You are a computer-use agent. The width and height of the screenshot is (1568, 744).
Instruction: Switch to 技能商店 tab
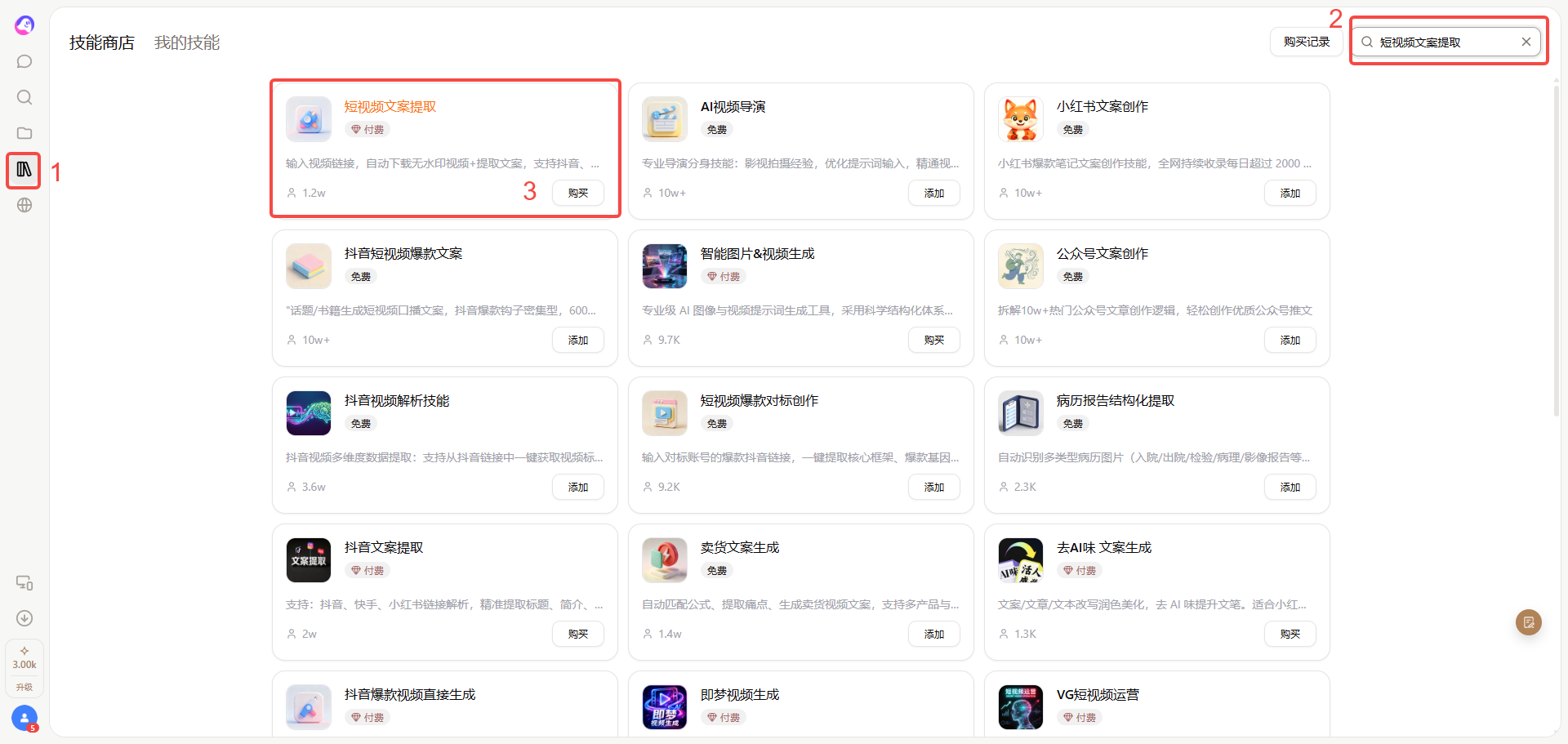click(102, 42)
